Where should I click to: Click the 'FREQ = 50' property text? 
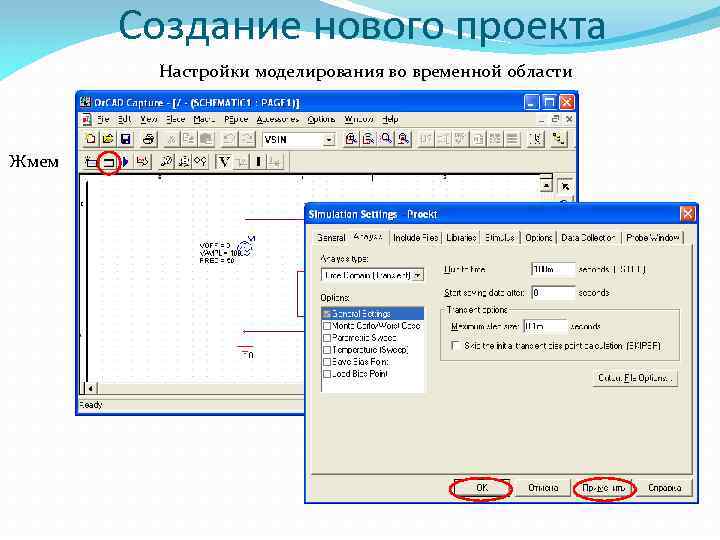coord(217,261)
